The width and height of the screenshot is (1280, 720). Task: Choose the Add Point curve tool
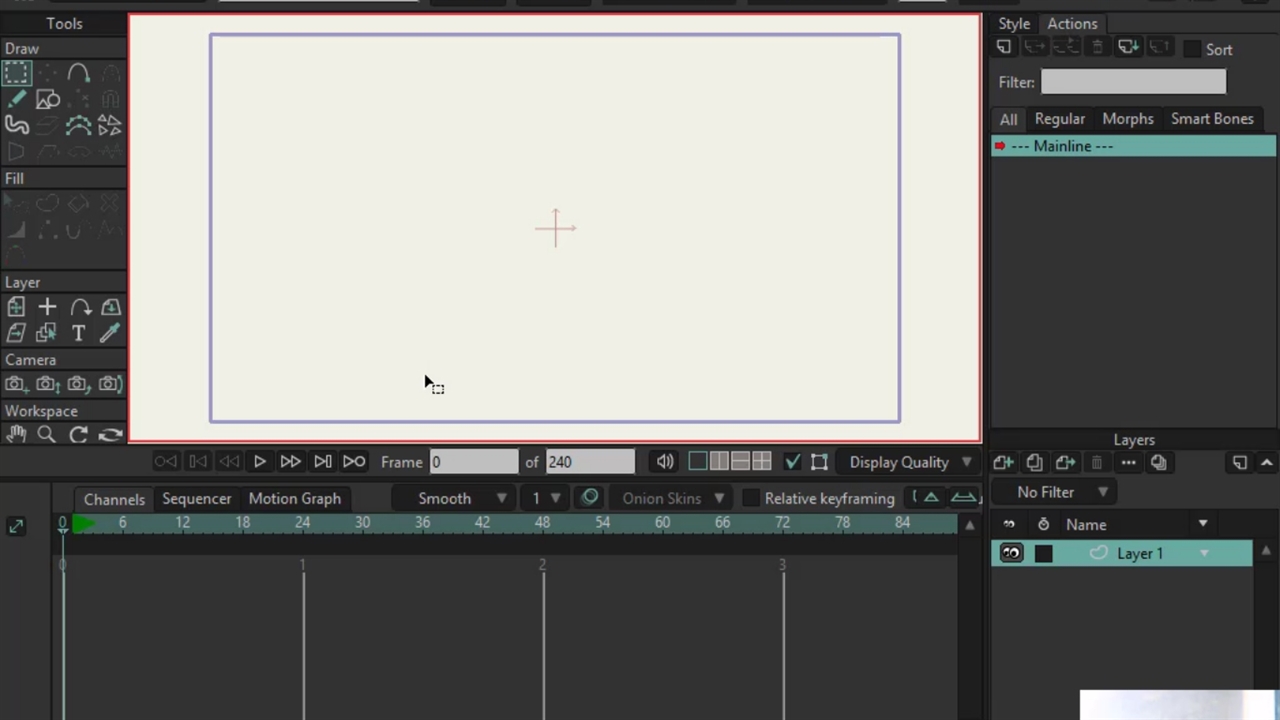click(x=79, y=73)
